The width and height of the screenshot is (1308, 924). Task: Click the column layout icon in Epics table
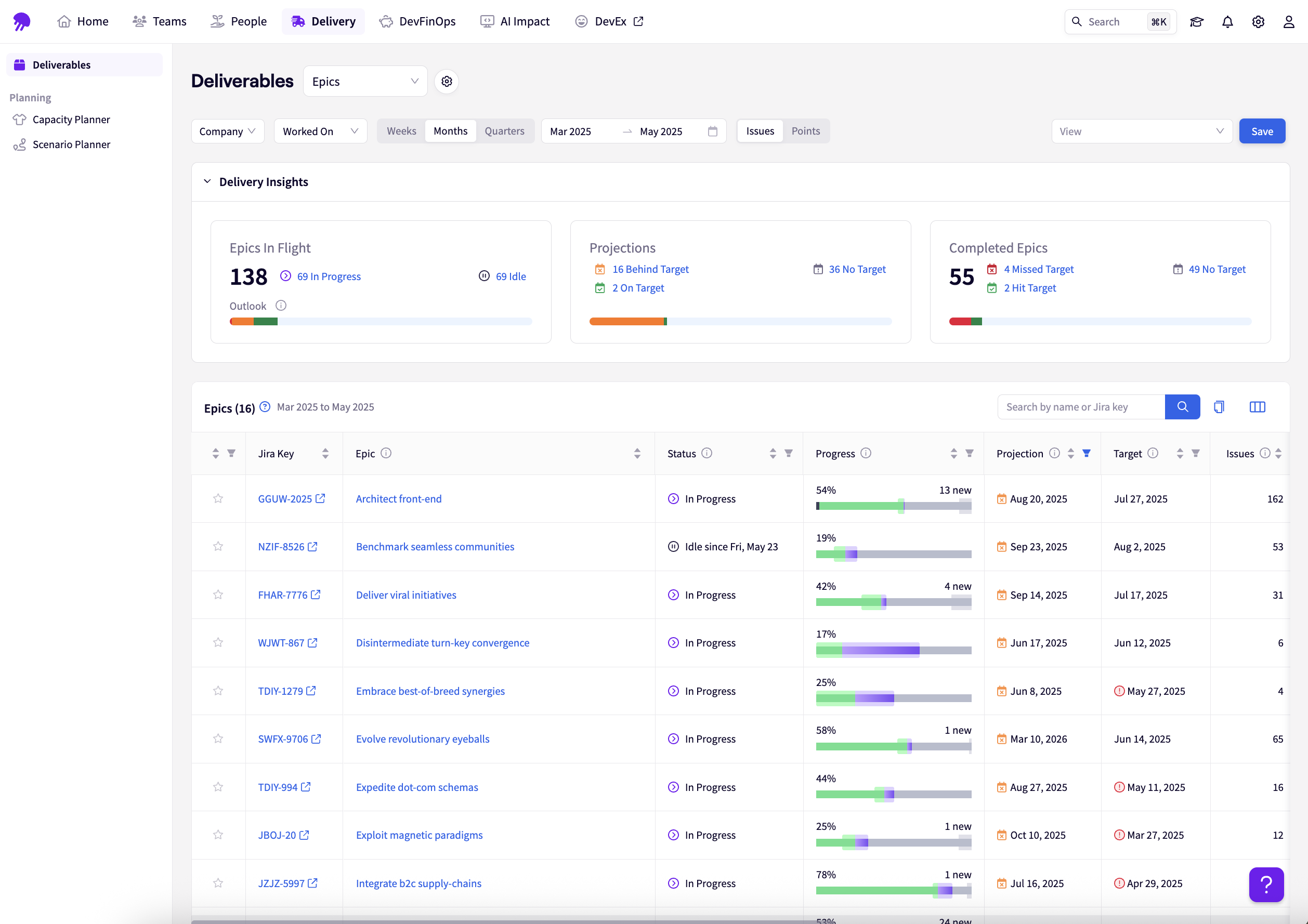[1257, 407]
